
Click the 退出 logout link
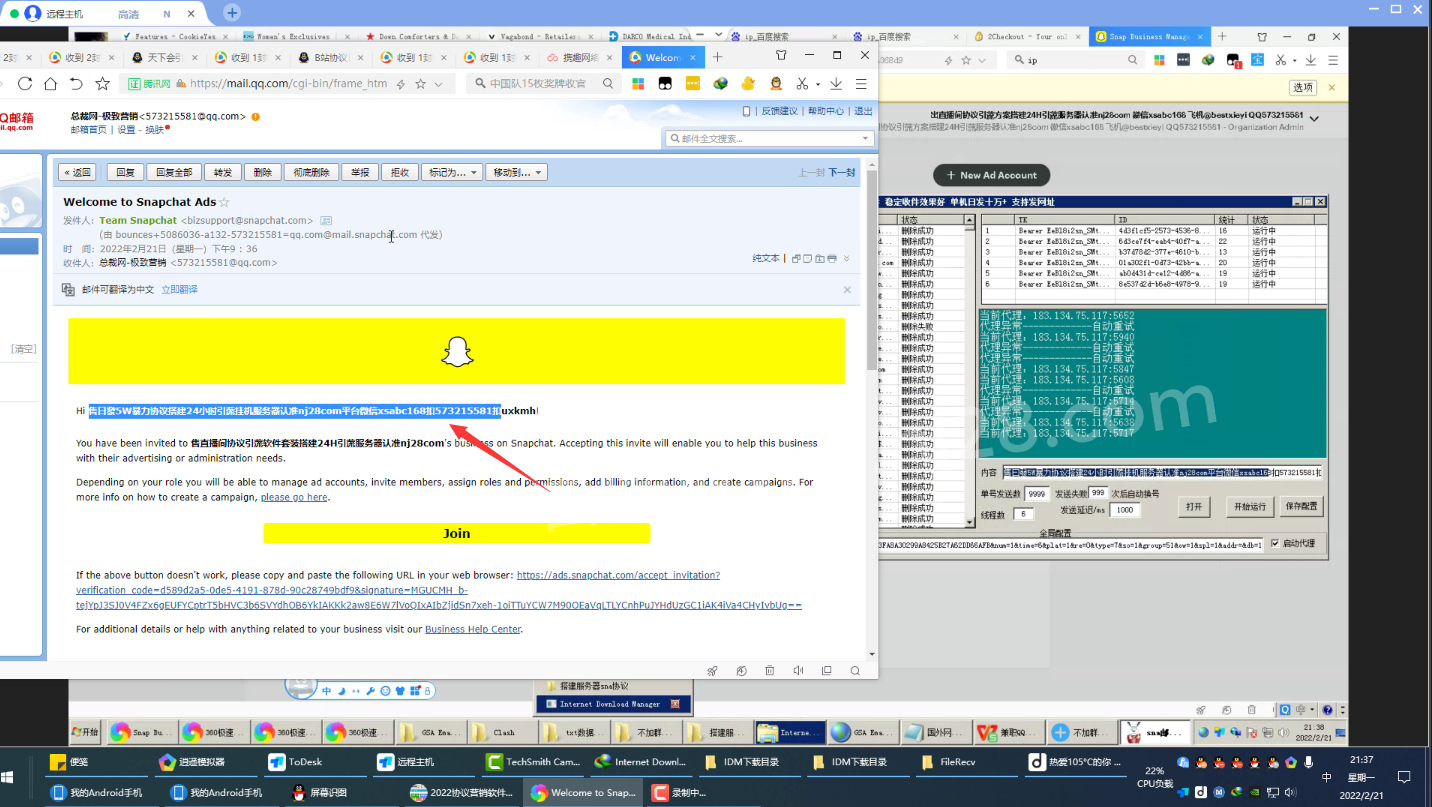(x=863, y=111)
